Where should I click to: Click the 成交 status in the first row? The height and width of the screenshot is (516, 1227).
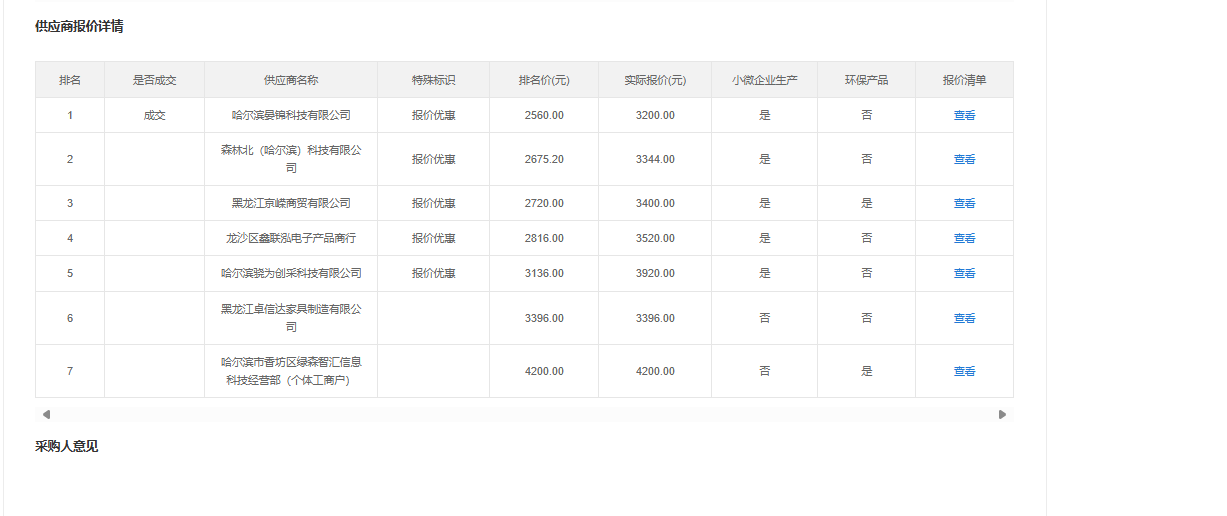(154, 115)
